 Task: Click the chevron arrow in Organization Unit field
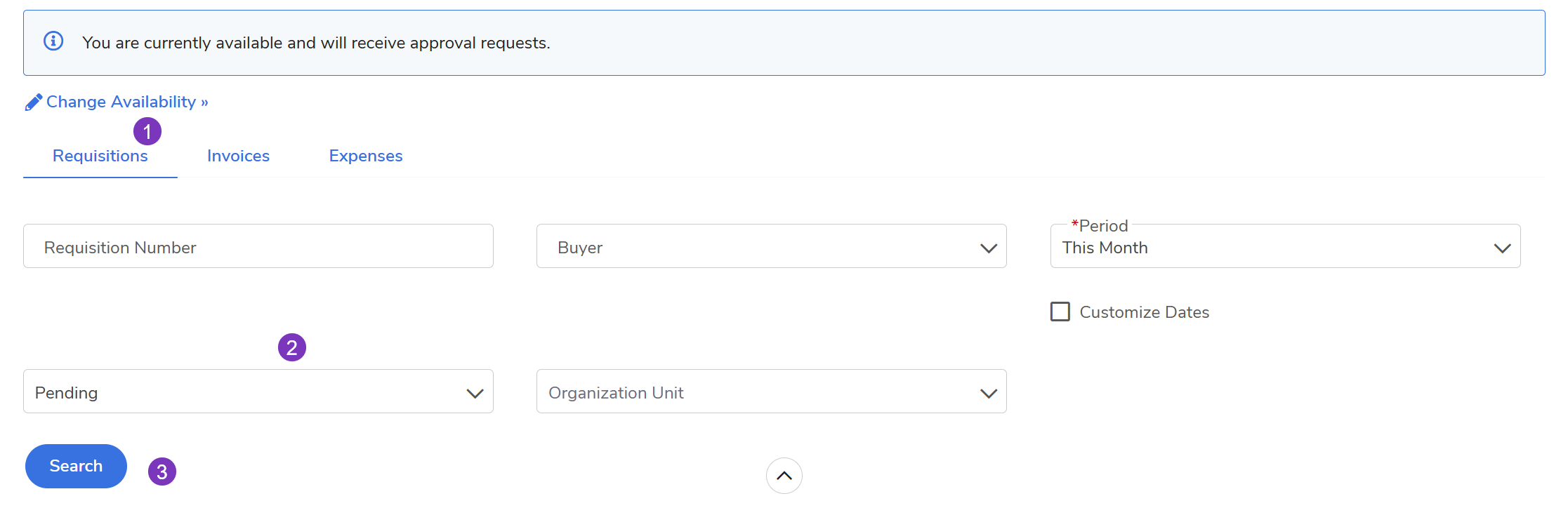988,393
